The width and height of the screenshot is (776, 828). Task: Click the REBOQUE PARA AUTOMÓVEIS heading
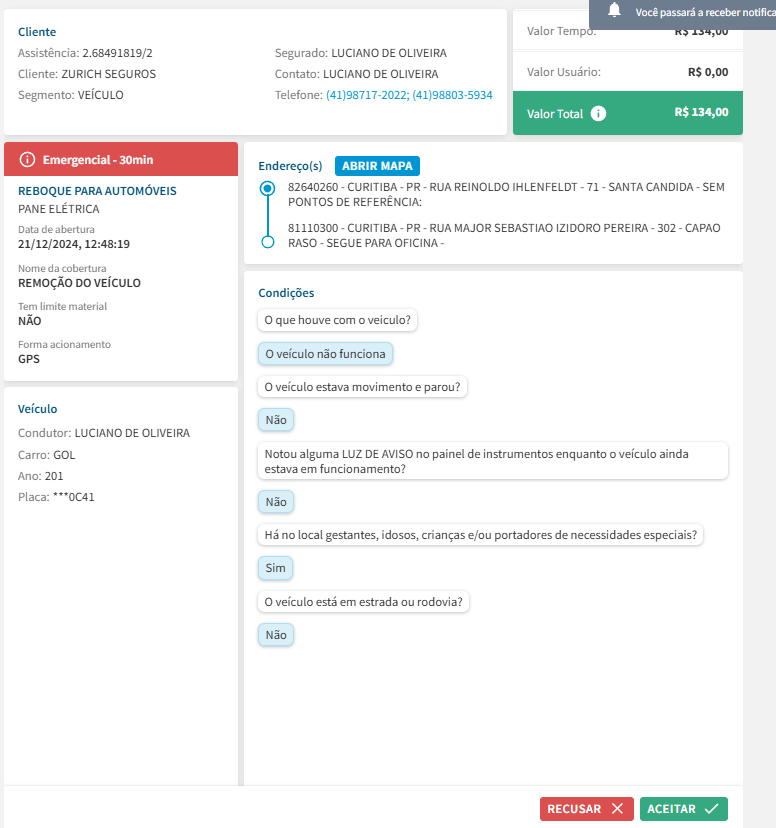click(98, 191)
